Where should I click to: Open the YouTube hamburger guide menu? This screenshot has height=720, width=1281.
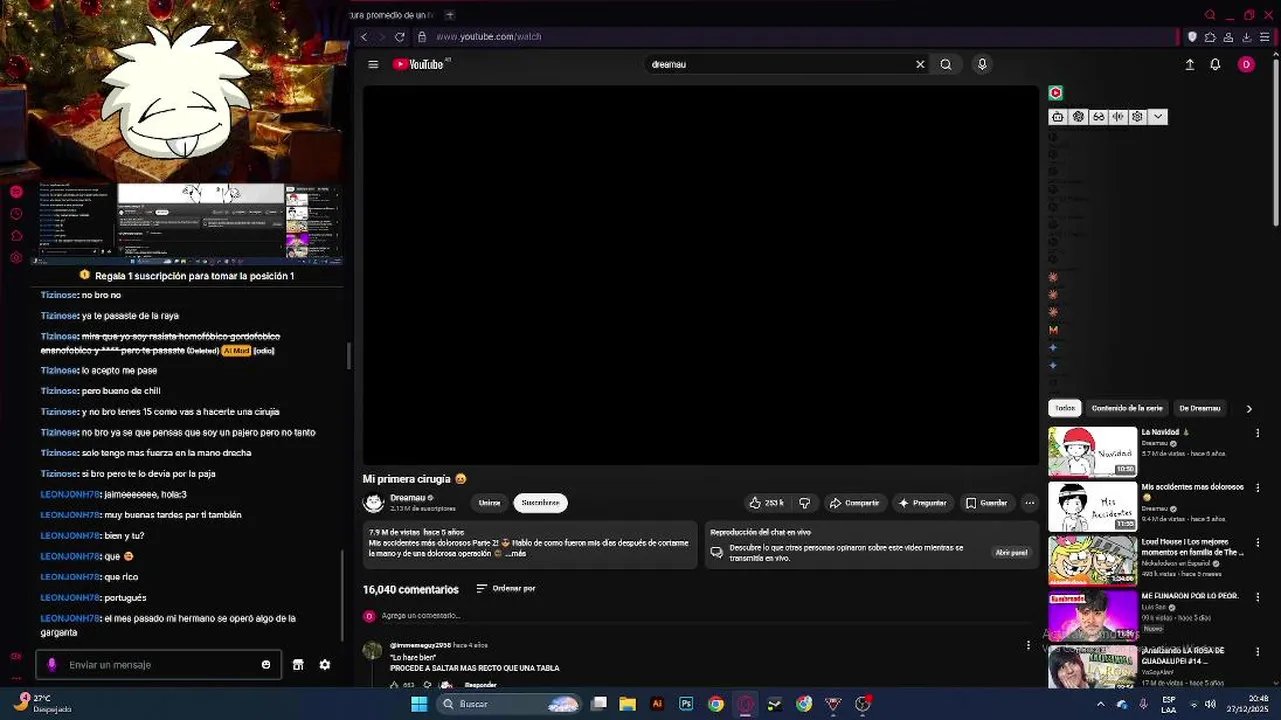click(373, 64)
